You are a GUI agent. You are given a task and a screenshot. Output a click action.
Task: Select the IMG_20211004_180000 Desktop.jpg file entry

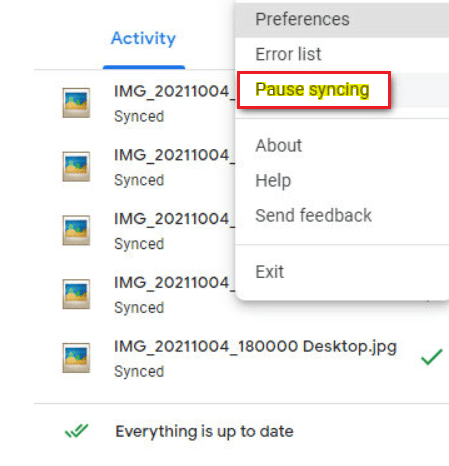click(241, 358)
